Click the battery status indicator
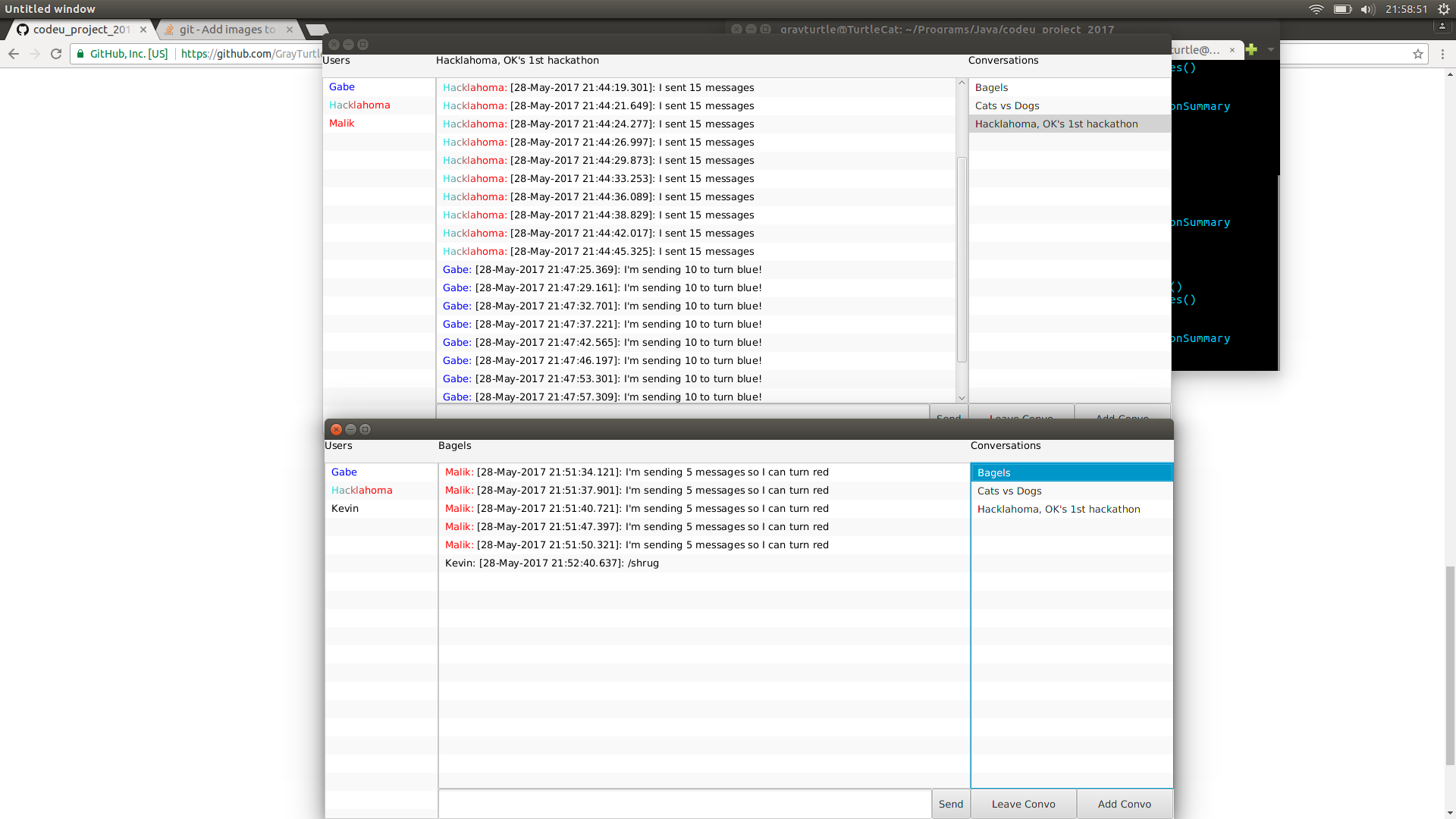Viewport: 1456px width, 819px height. 1342,9
